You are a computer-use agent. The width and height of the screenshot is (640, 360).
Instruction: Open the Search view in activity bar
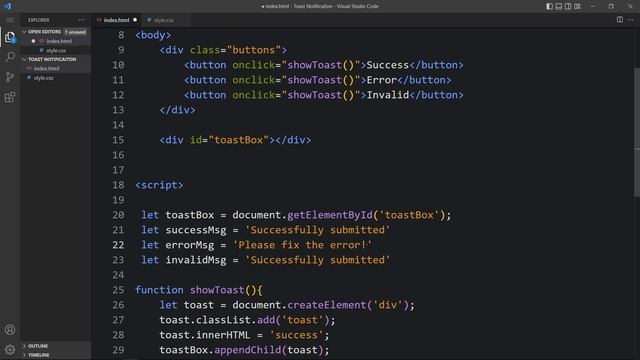(x=10, y=57)
